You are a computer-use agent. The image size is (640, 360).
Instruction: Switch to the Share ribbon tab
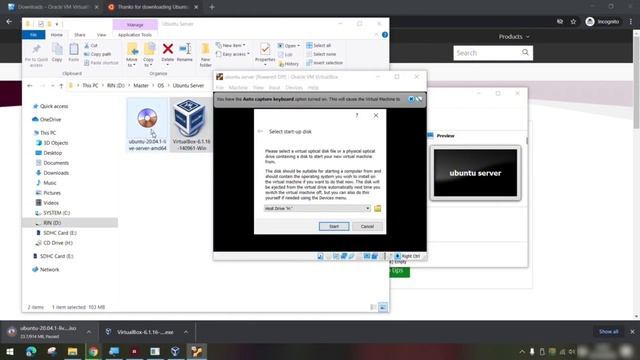click(x=80, y=35)
